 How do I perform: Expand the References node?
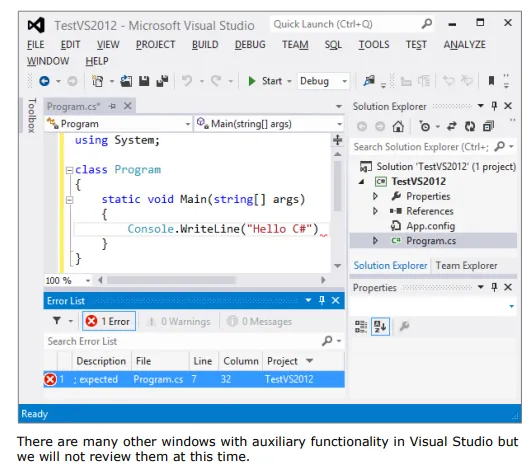pyautogui.click(x=375, y=211)
